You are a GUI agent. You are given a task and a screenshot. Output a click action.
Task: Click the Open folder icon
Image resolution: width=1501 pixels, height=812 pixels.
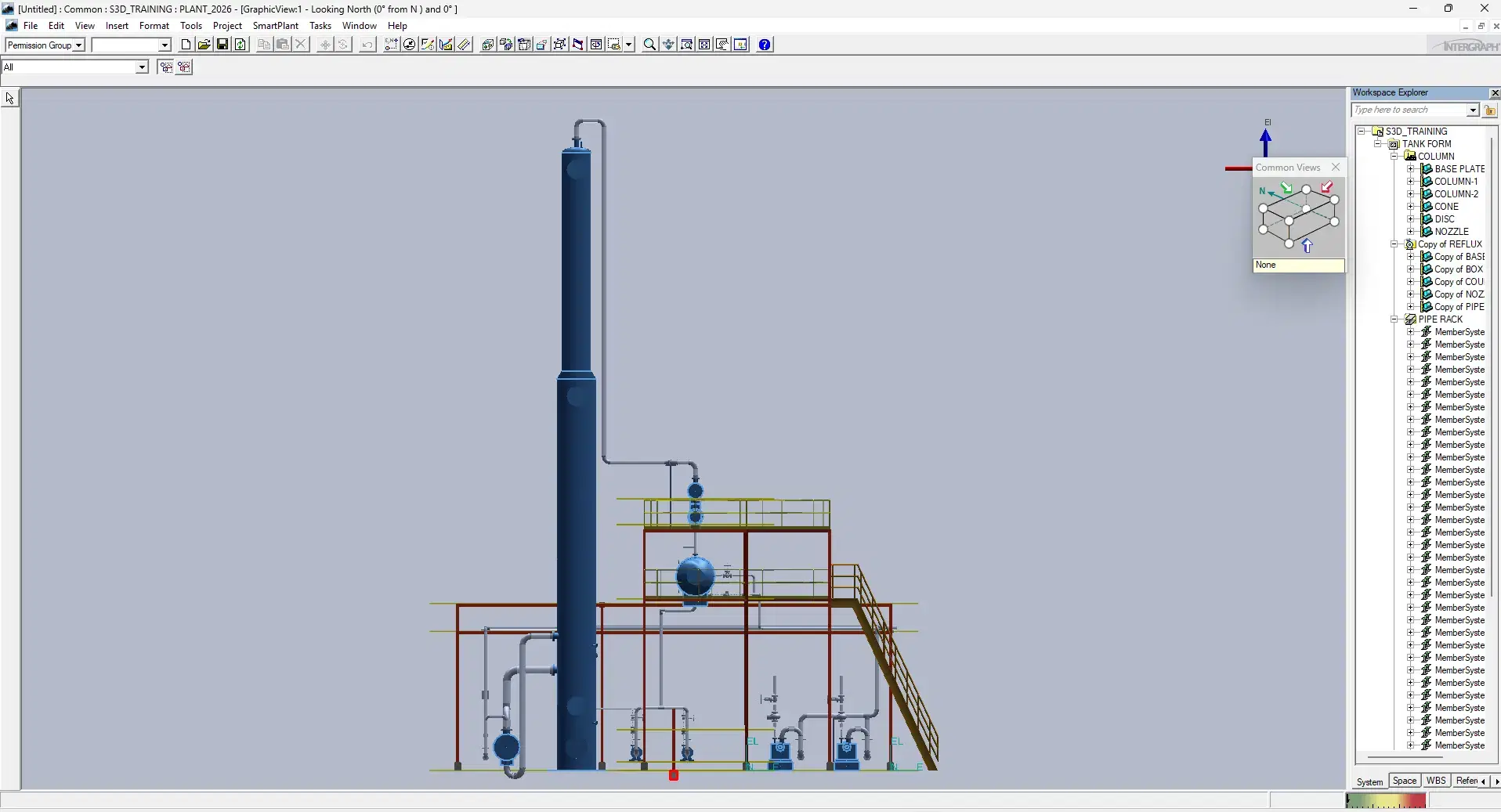(204, 45)
